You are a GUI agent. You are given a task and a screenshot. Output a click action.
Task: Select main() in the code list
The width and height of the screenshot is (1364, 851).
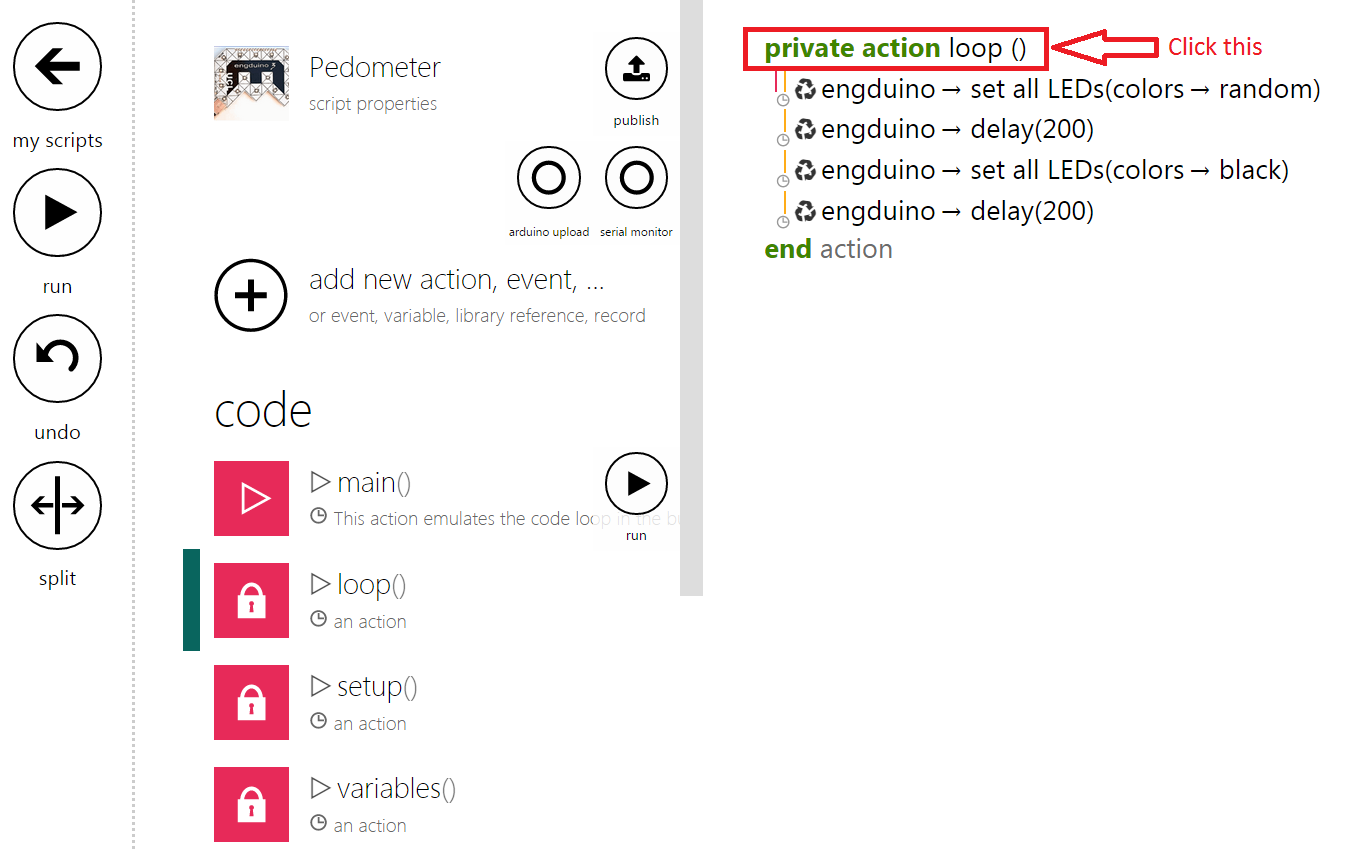click(446, 498)
